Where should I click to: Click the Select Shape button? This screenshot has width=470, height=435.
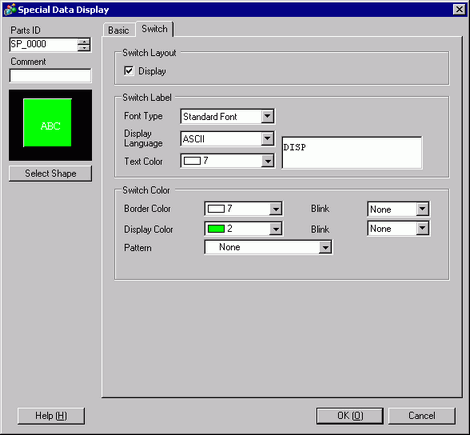(50, 173)
